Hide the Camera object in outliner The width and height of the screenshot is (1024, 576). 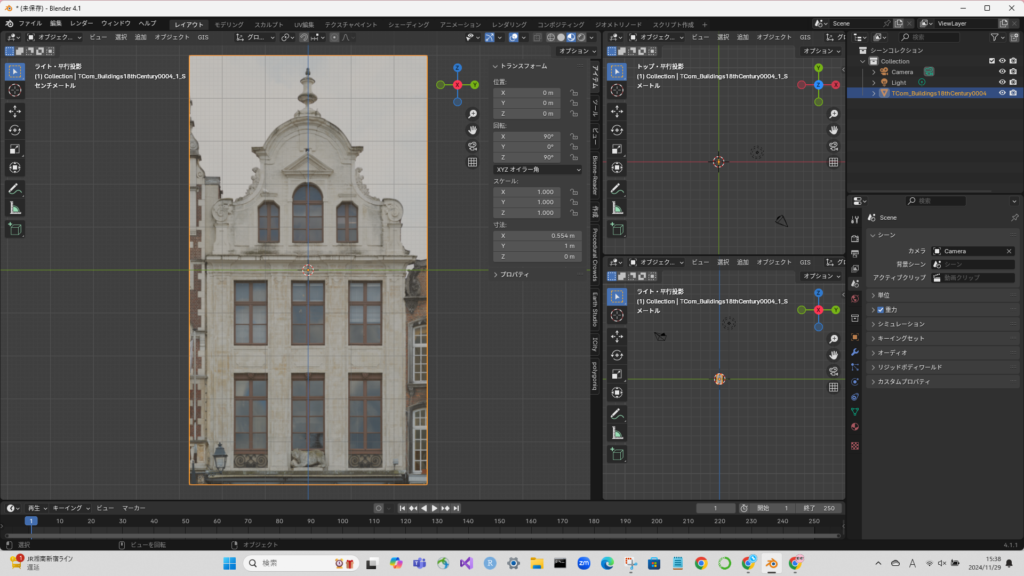1002,71
